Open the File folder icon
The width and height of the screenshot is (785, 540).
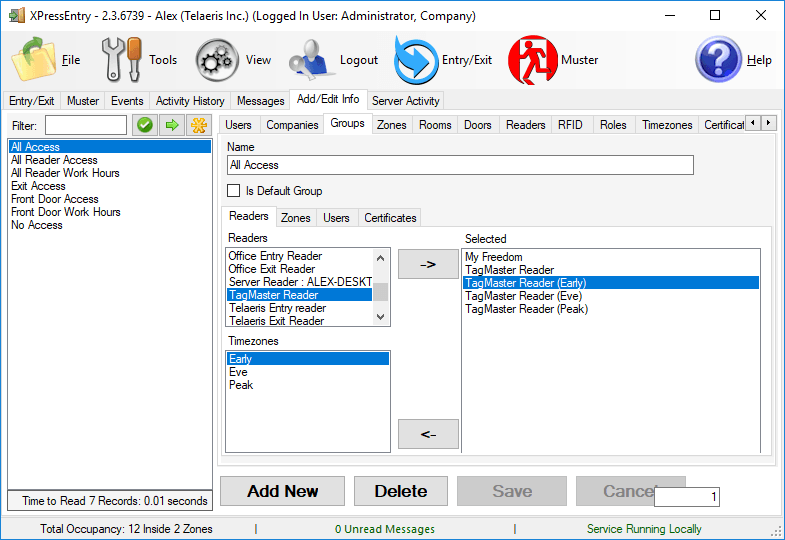34,60
